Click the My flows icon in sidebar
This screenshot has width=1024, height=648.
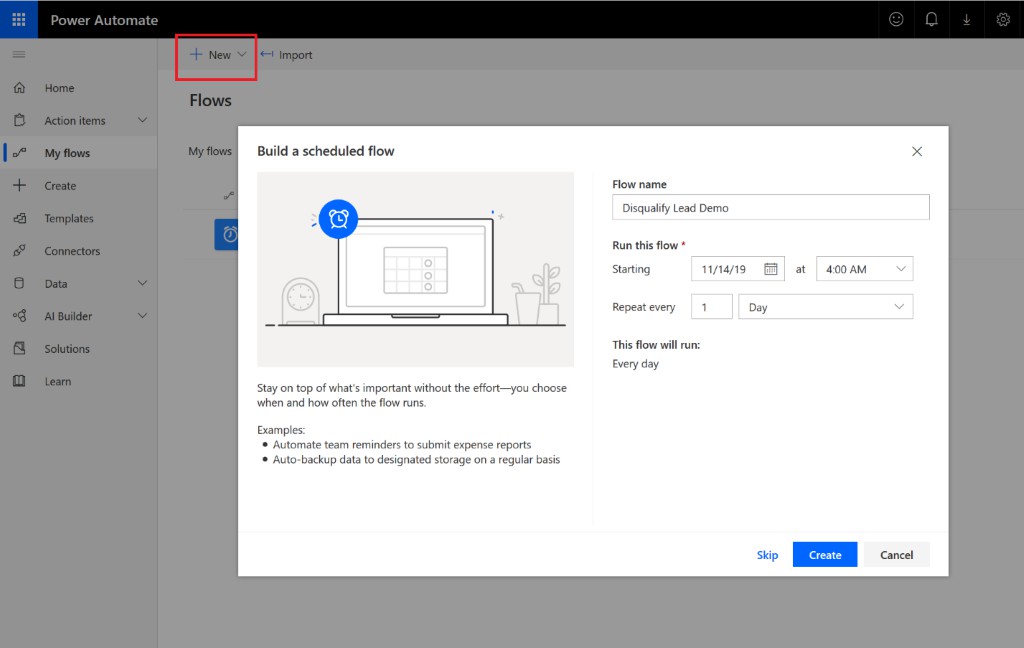20,153
